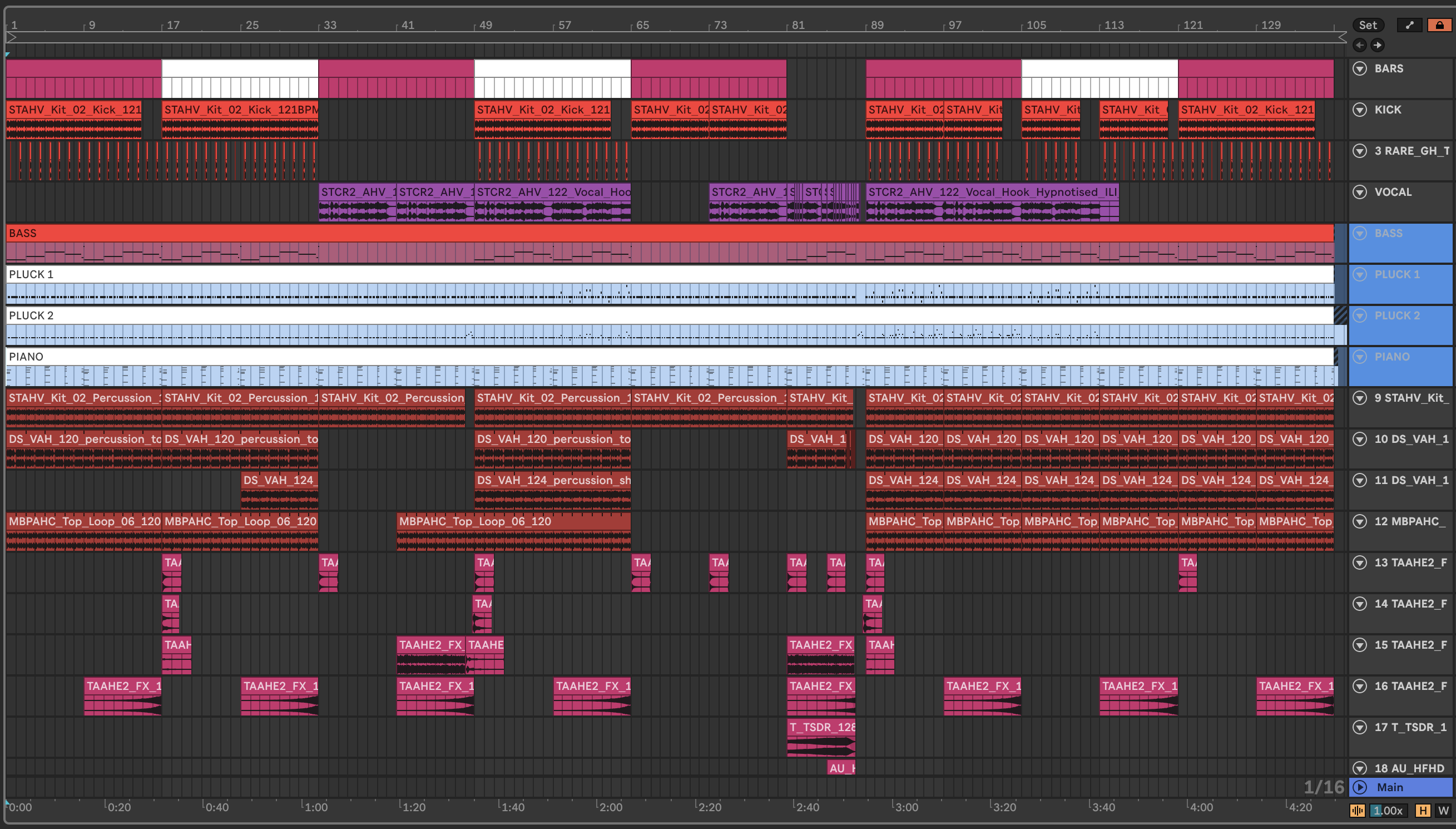The image size is (1456, 829).
Task: Toggle the W track width button
Action: pyautogui.click(x=1443, y=810)
